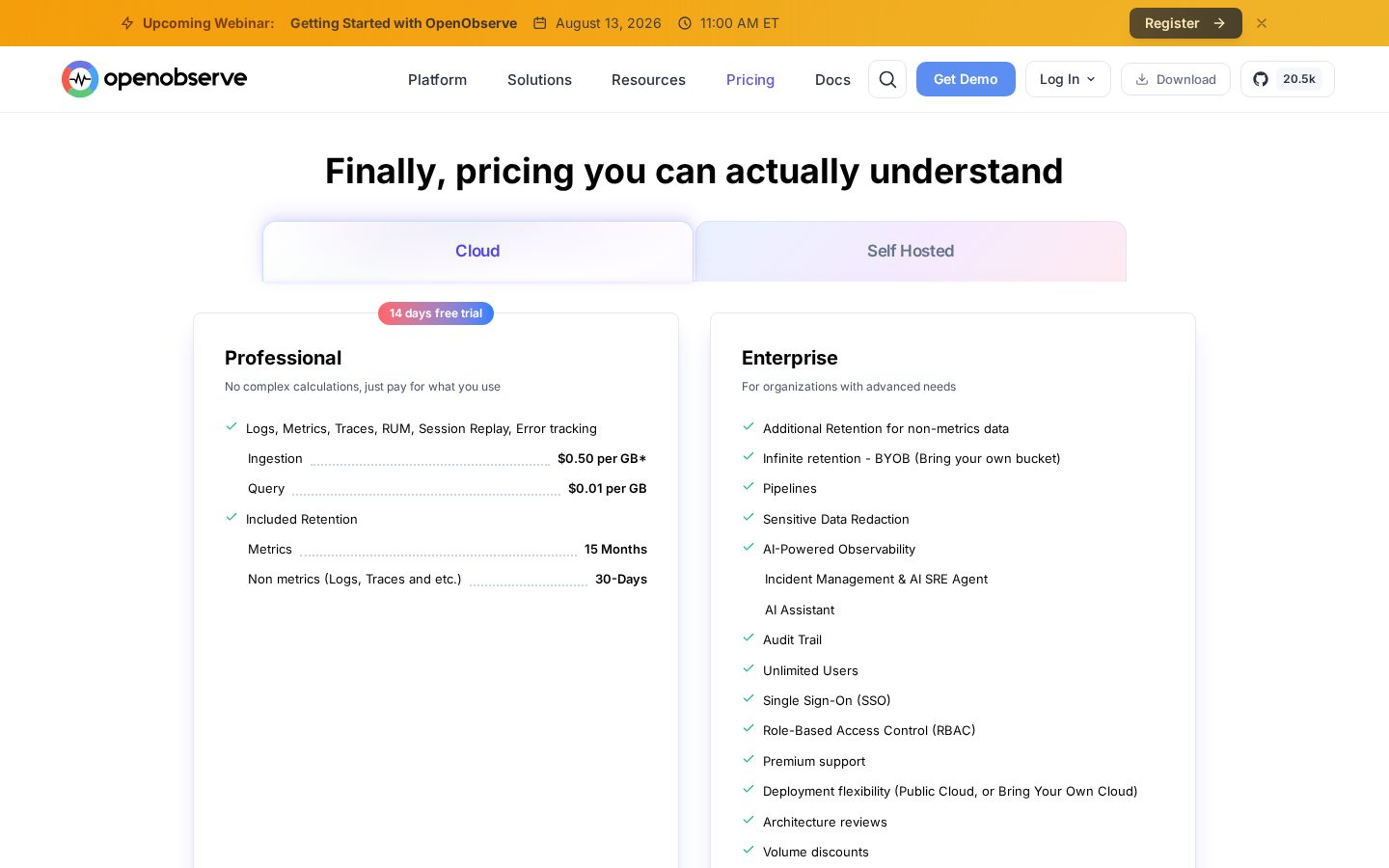Image resolution: width=1389 pixels, height=868 pixels.
Task: Click the checkmark beside Included Retention
Action: (231, 518)
